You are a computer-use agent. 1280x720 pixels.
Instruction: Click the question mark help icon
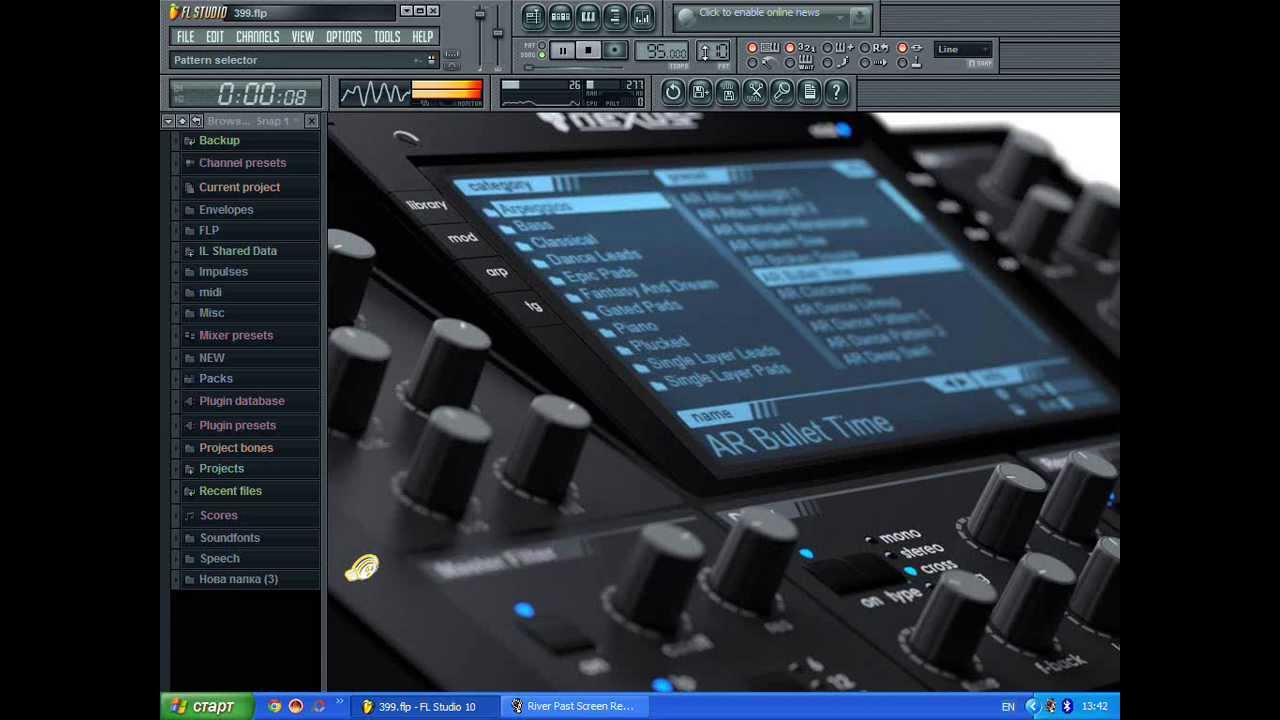[x=836, y=92]
